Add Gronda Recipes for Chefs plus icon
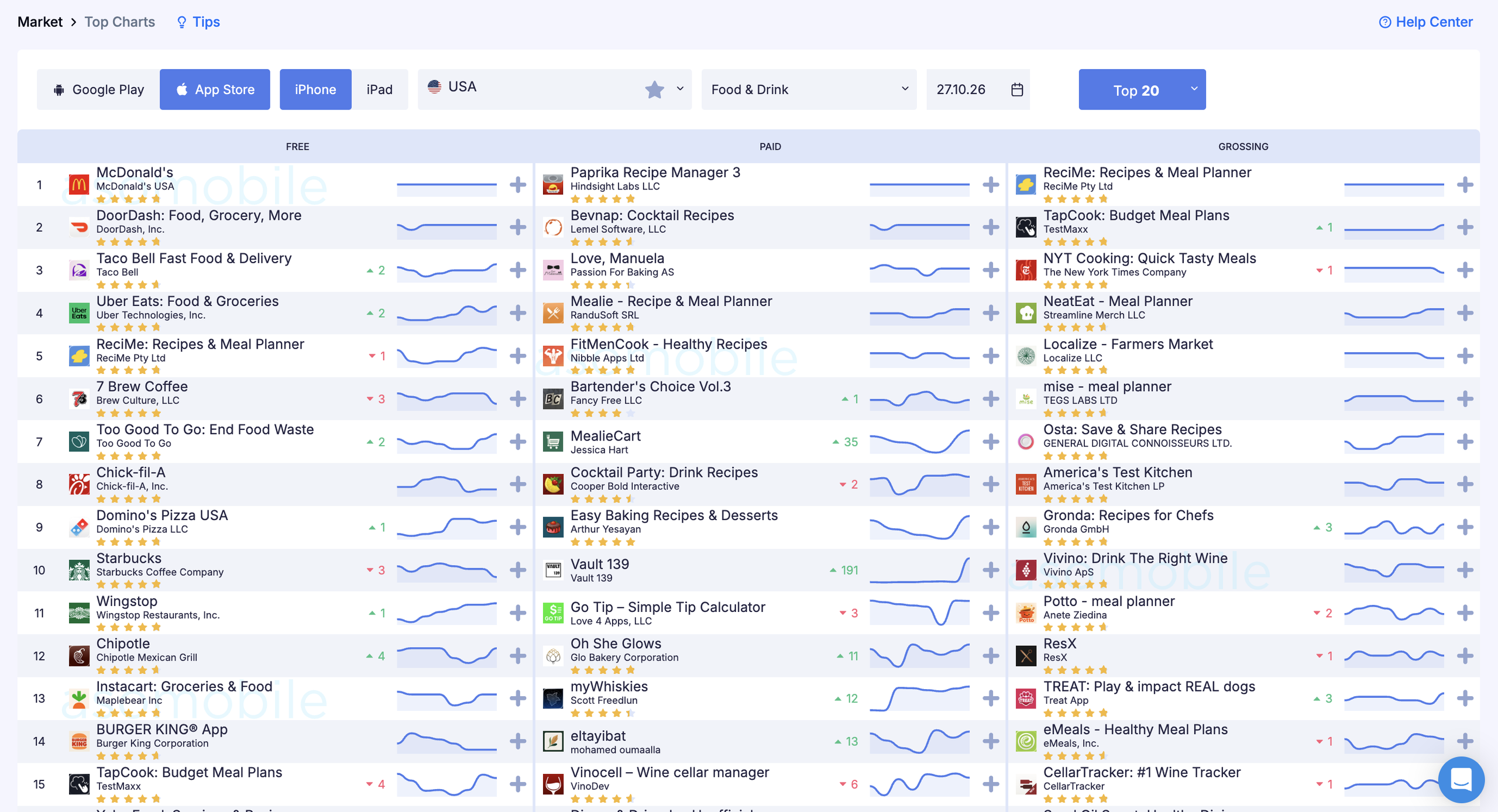The image size is (1498, 812). [x=1465, y=527]
